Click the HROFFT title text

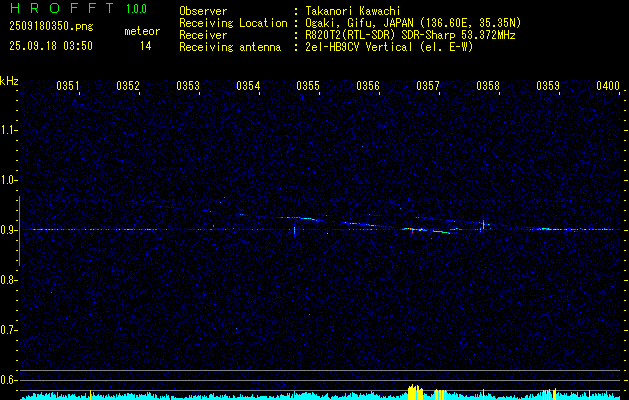pos(62,8)
